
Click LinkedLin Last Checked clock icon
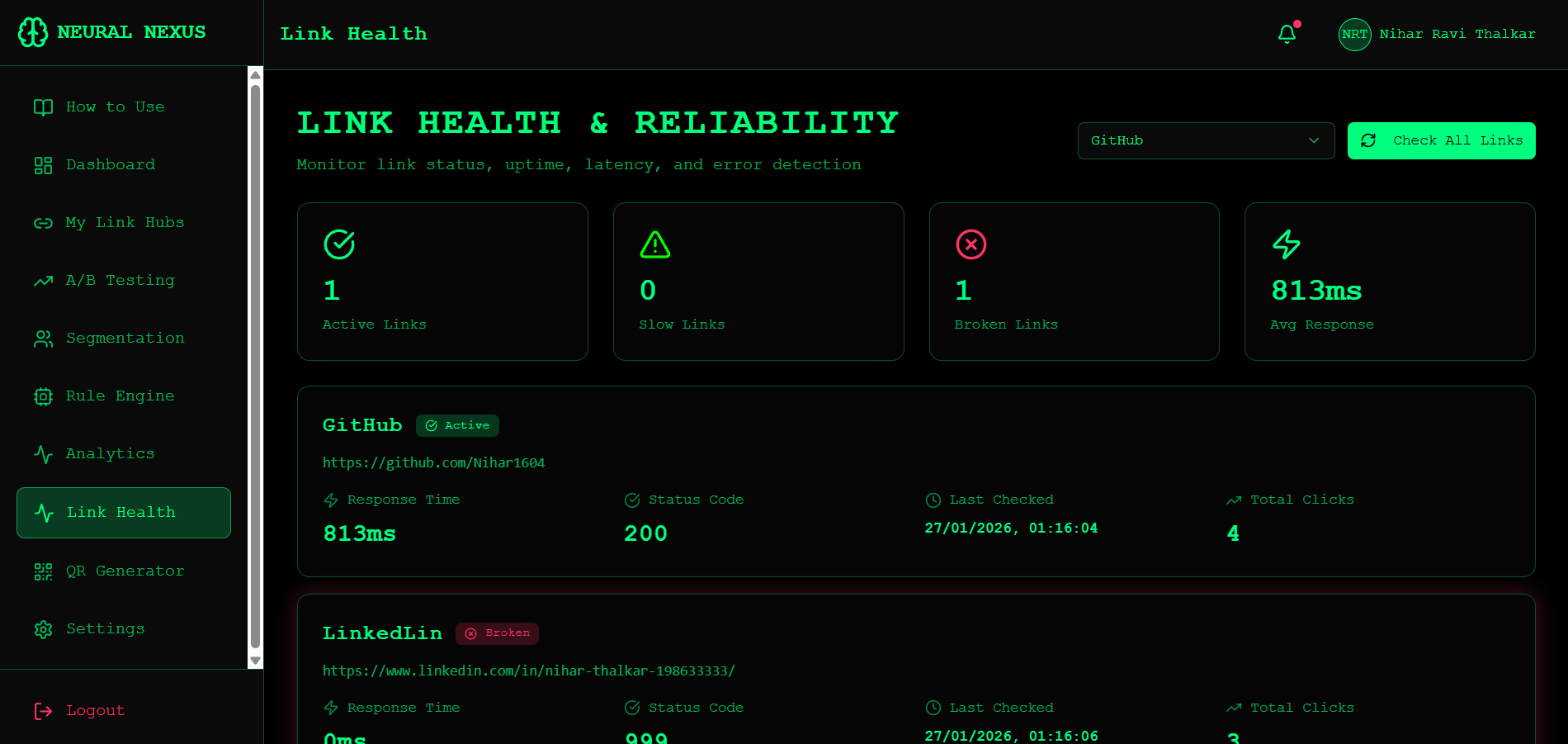click(x=933, y=708)
